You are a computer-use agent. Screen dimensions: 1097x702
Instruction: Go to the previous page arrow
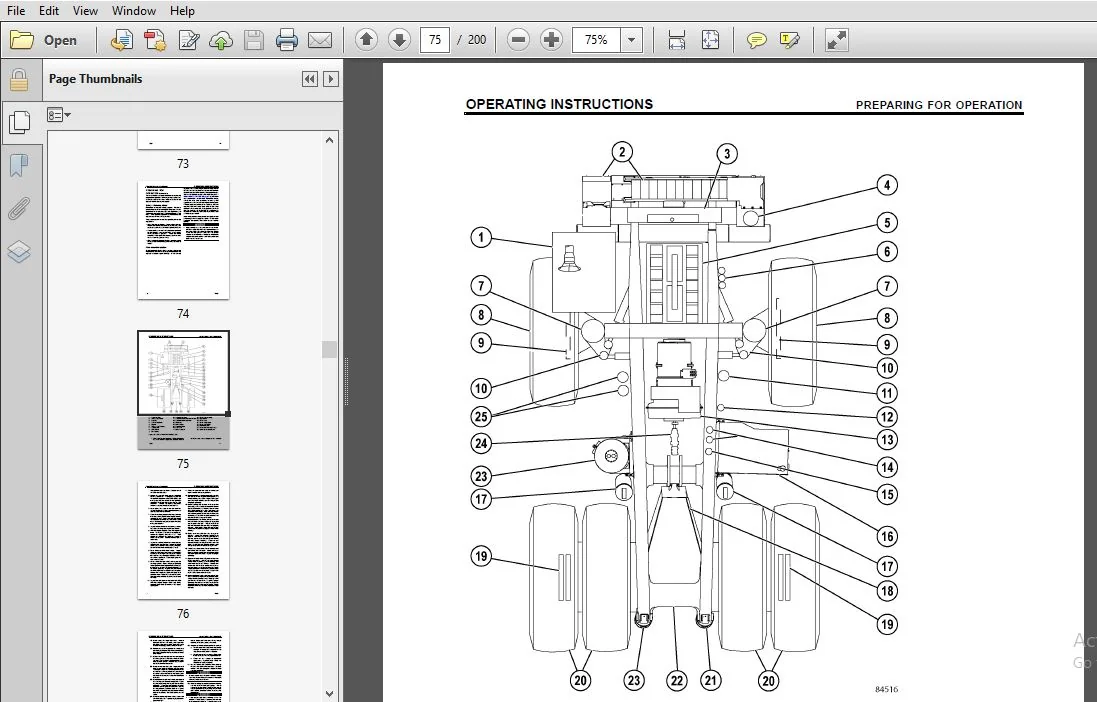coord(366,40)
